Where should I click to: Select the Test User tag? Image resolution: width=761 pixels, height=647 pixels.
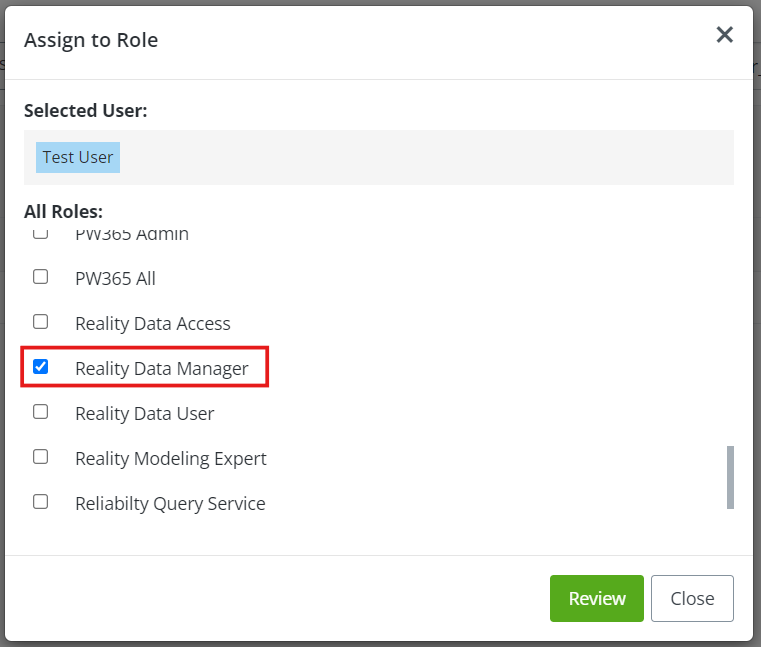78,157
